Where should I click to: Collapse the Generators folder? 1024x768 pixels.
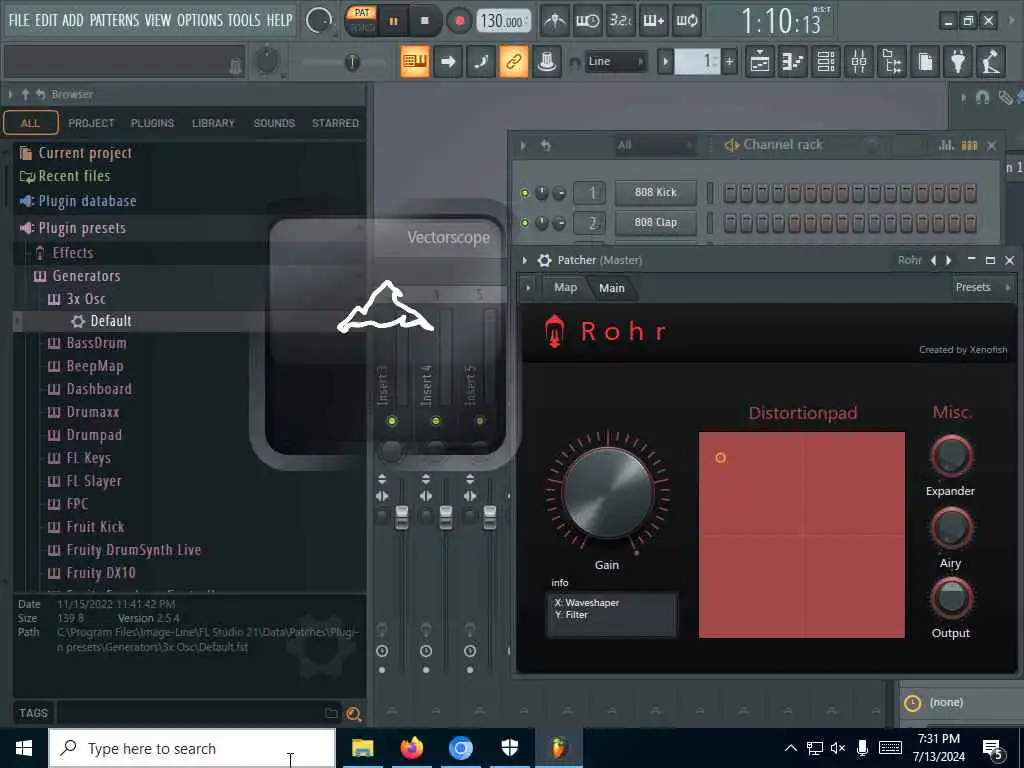(x=86, y=276)
